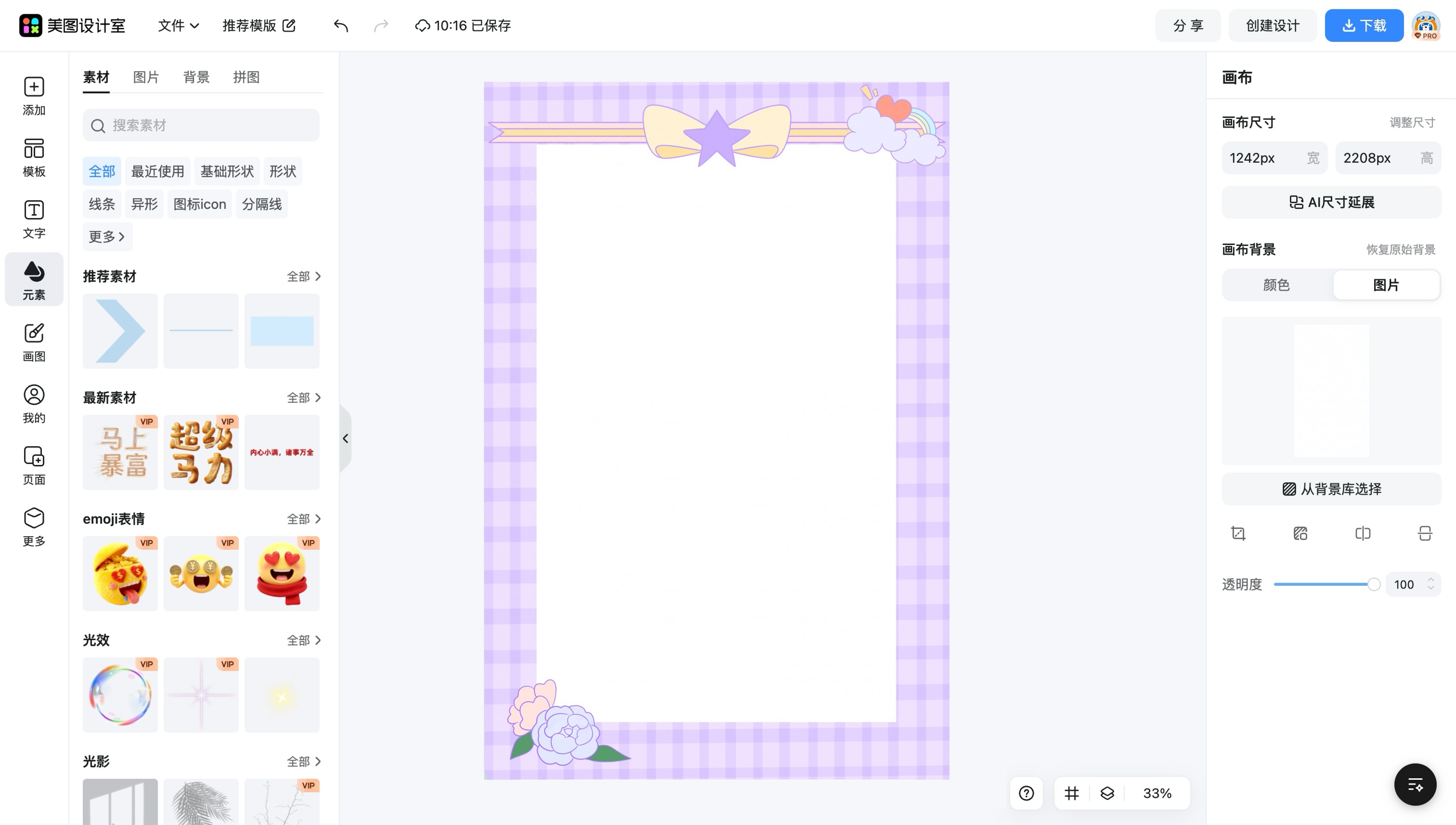Image resolution: width=1456 pixels, height=825 pixels.
Task: Open the 画图 drawing sidebar panel
Action: 34,342
